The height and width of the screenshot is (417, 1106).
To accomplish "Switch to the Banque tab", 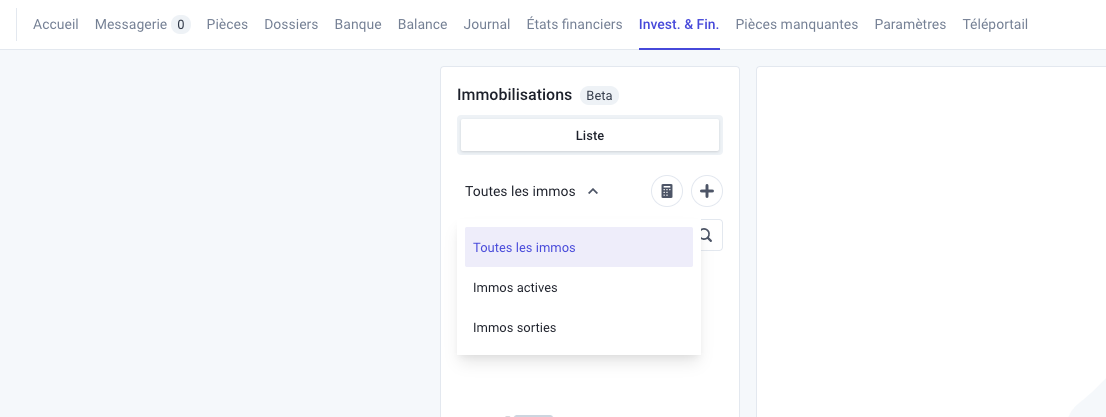I will [x=358, y=25].
